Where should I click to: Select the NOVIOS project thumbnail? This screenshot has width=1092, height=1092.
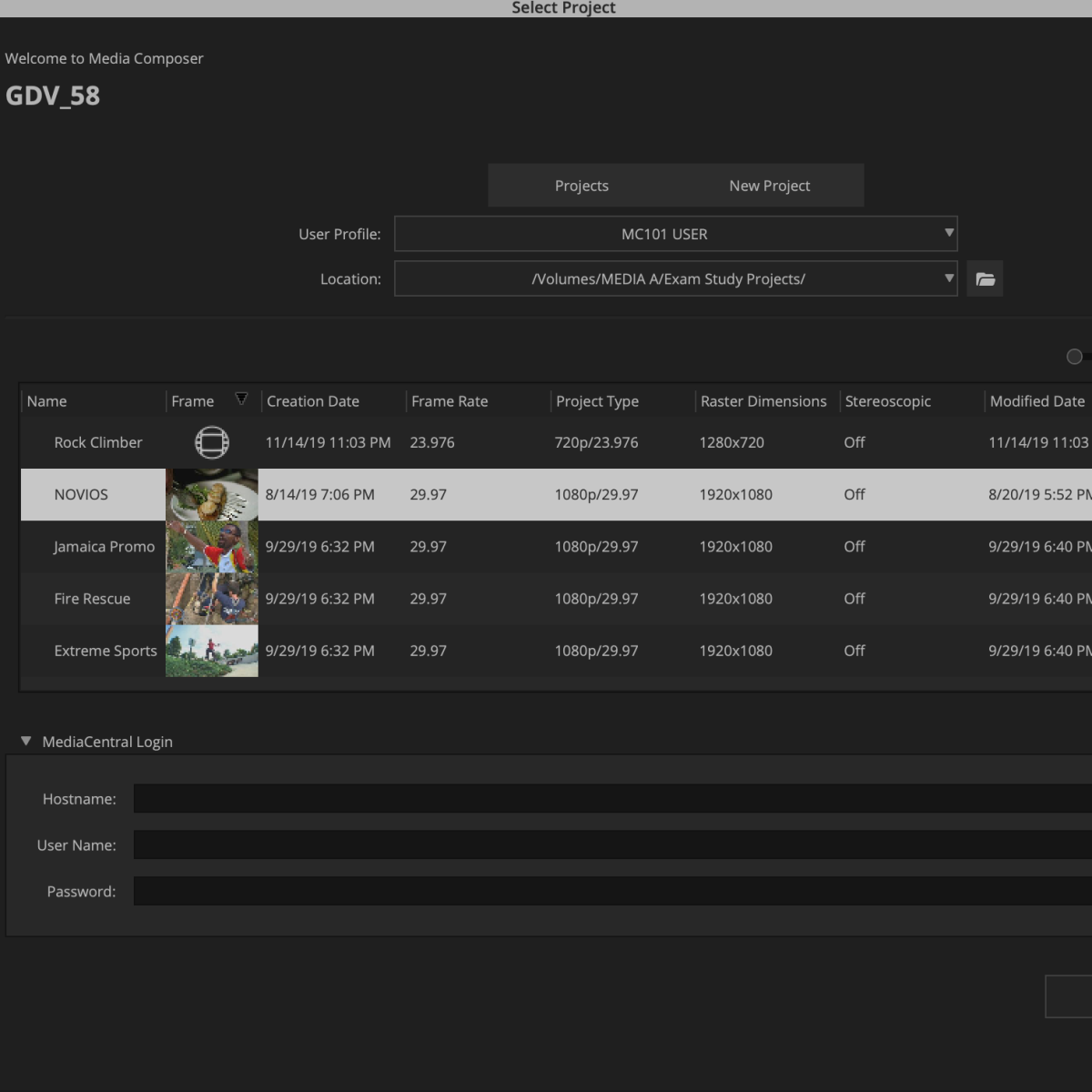[212, 495]
